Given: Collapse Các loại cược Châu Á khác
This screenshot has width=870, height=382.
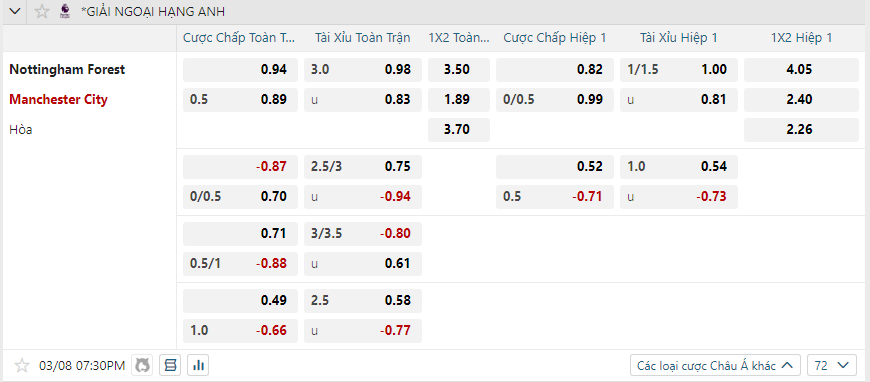Looking at the screenshot, I should coord(715,365).
